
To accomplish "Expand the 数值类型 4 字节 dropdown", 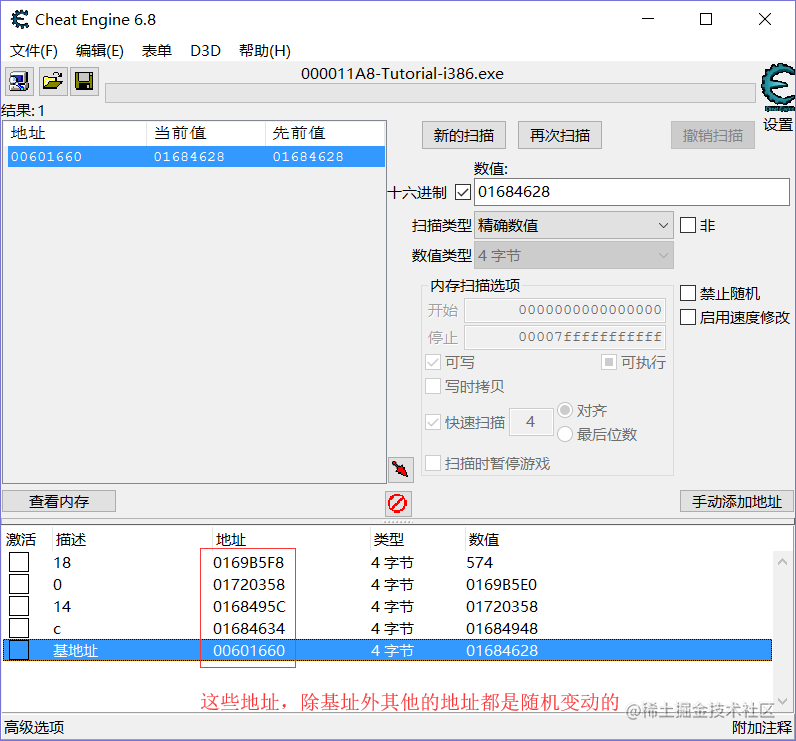I will tap(574, 255).
